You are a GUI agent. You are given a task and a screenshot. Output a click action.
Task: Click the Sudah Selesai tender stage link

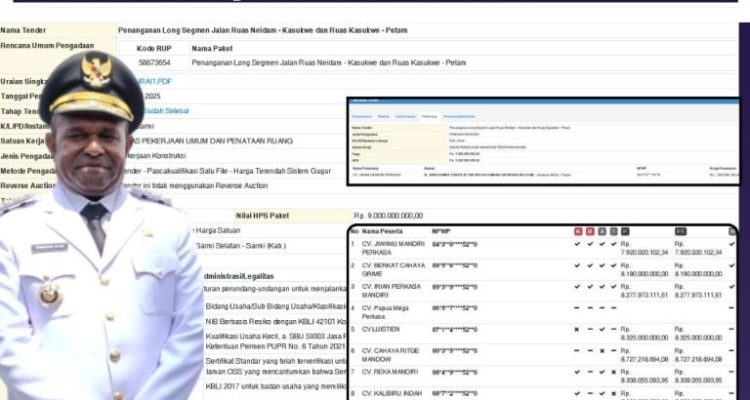(x=166, y=111)
